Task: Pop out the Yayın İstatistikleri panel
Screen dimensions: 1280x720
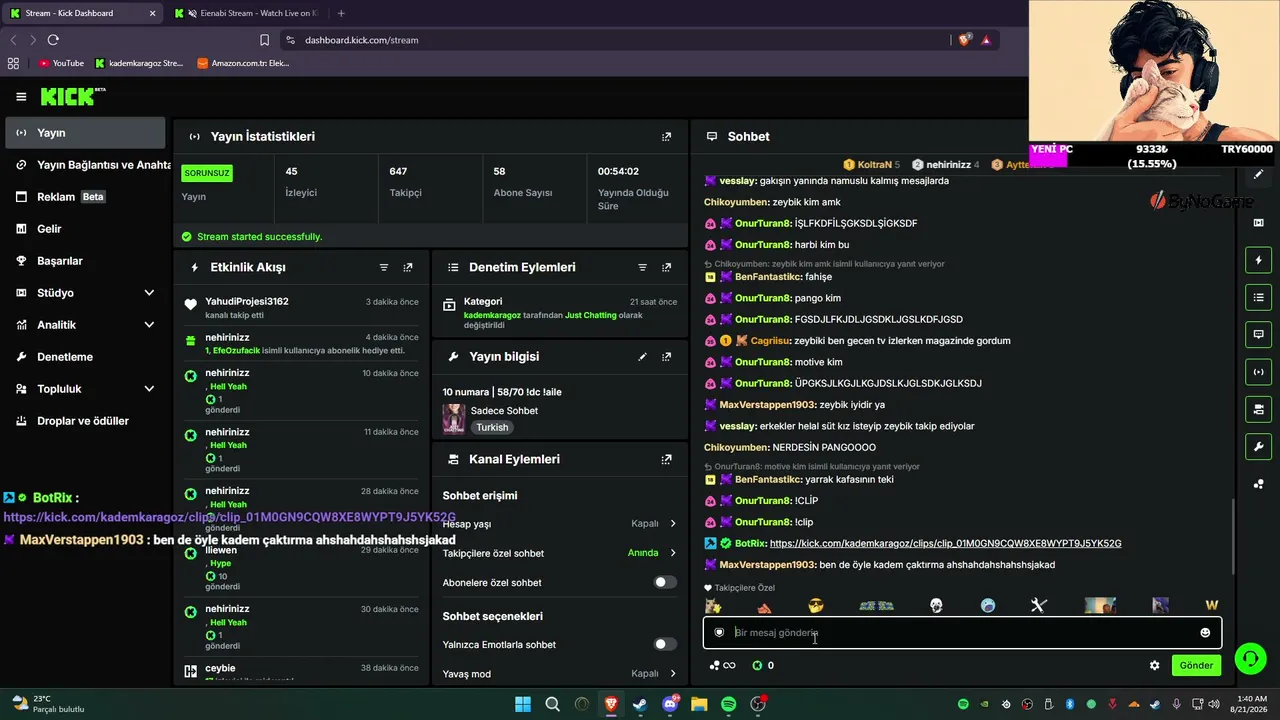Action: [x=667, y=136]
